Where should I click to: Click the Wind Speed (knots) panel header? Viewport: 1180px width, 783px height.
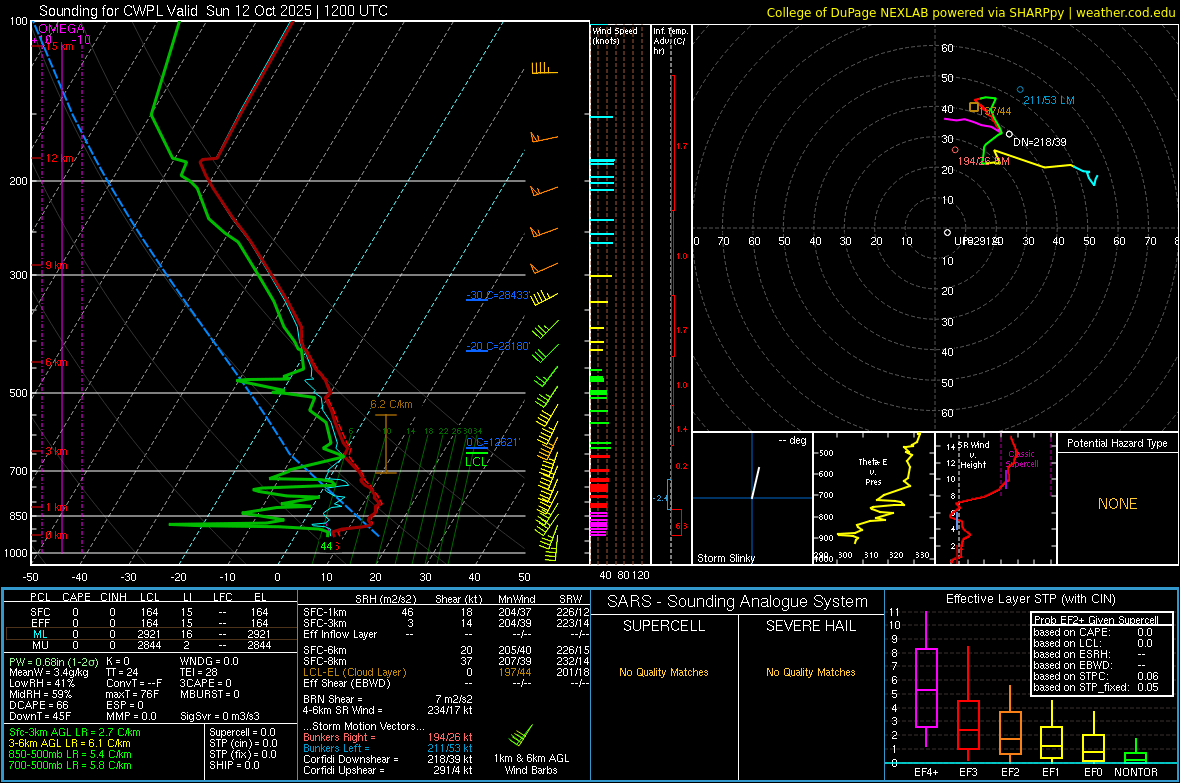click(615, 35)
